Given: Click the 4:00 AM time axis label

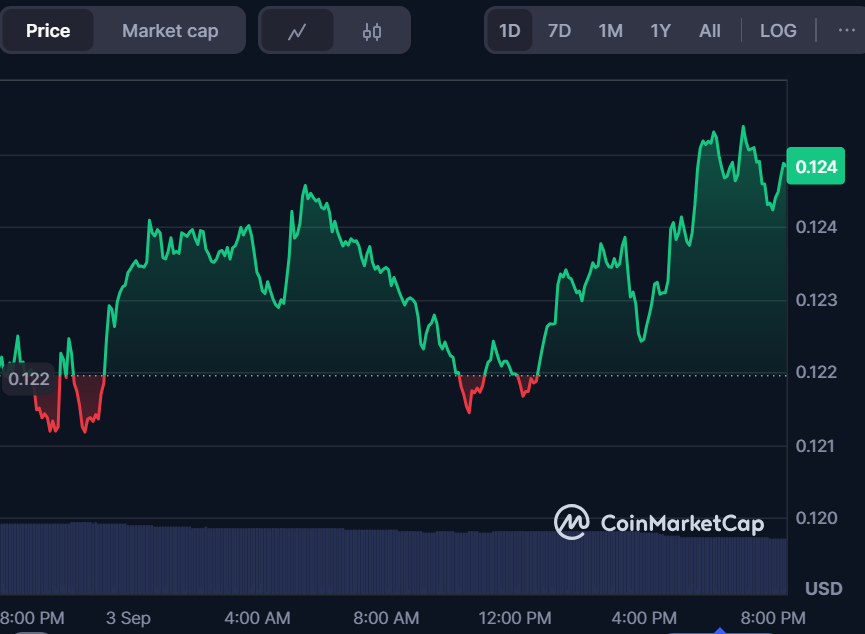Looking at the screenshot, I should click(257, 617).
